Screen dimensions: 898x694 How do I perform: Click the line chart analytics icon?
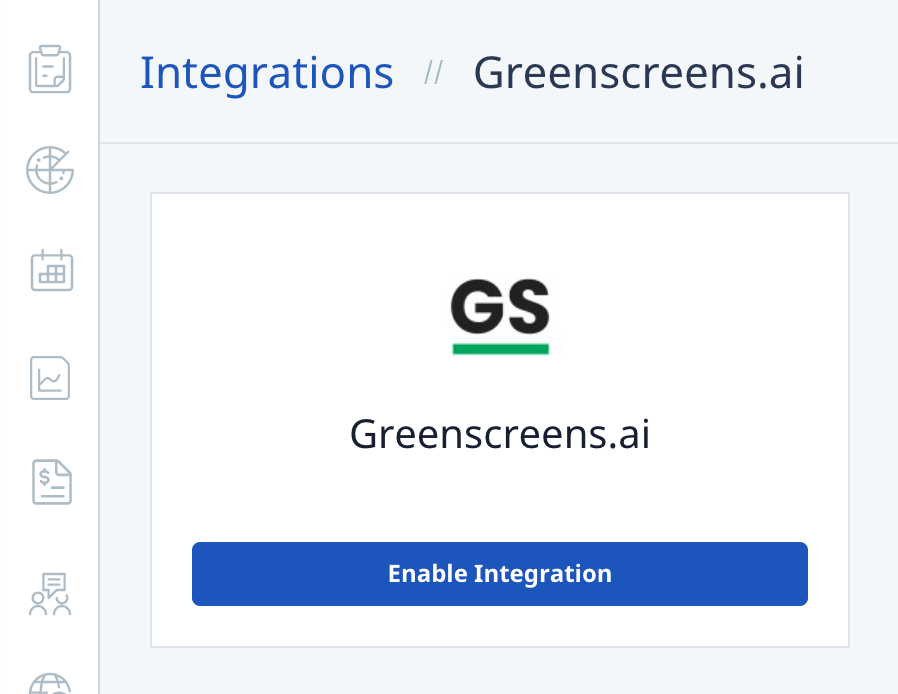point(49,378)
